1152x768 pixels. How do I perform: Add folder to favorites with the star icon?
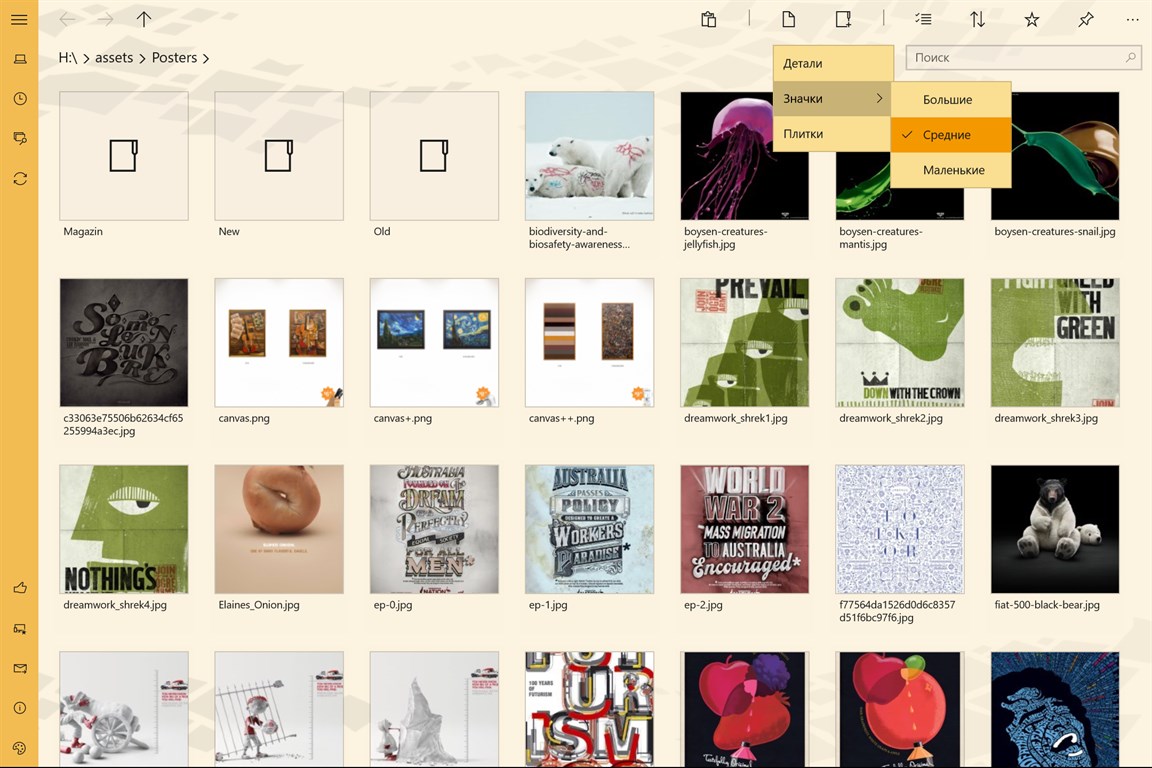pos(1031,20)
